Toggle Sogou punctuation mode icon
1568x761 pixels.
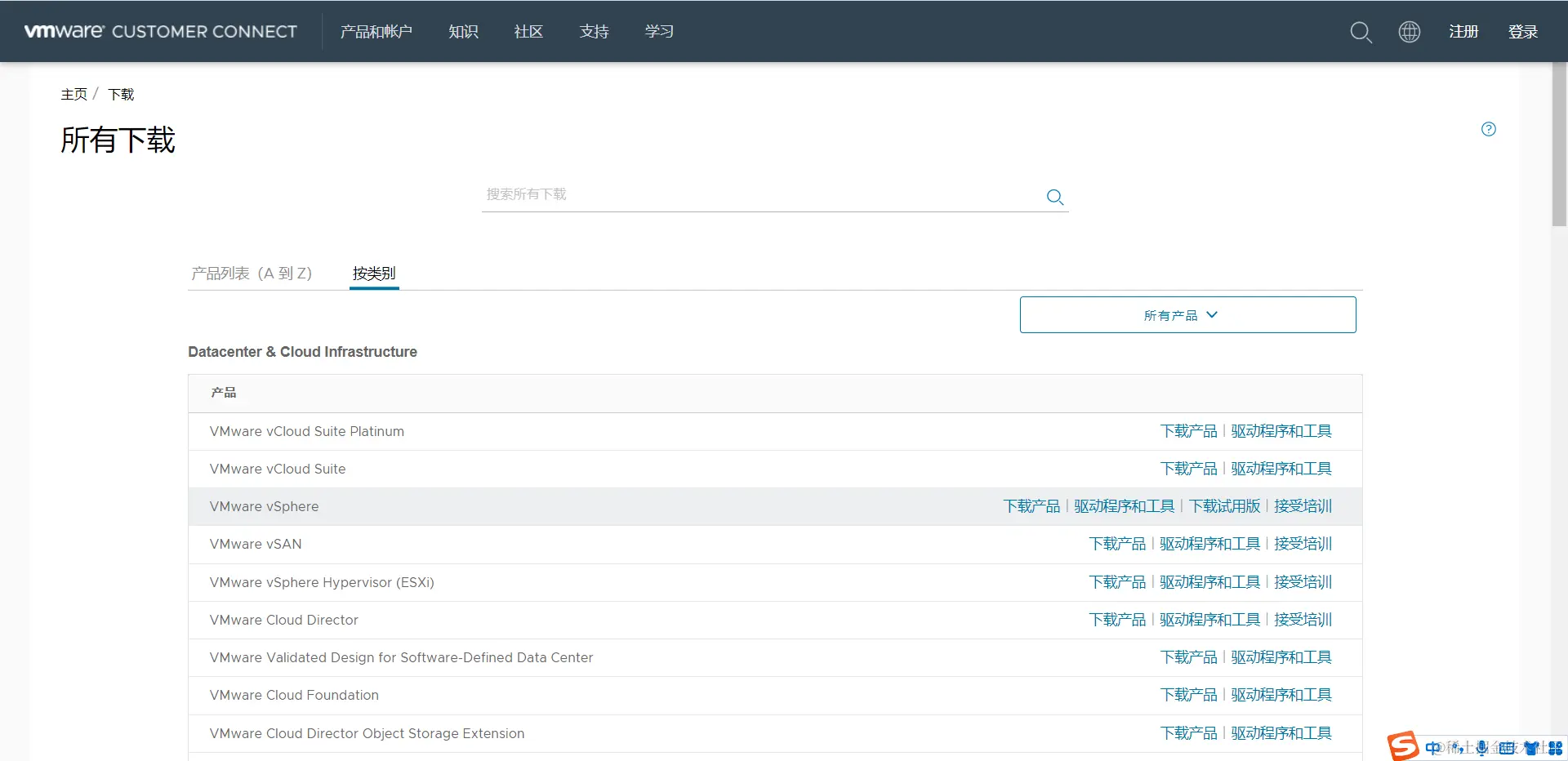pyautogui.click(x=1458, y=748)
